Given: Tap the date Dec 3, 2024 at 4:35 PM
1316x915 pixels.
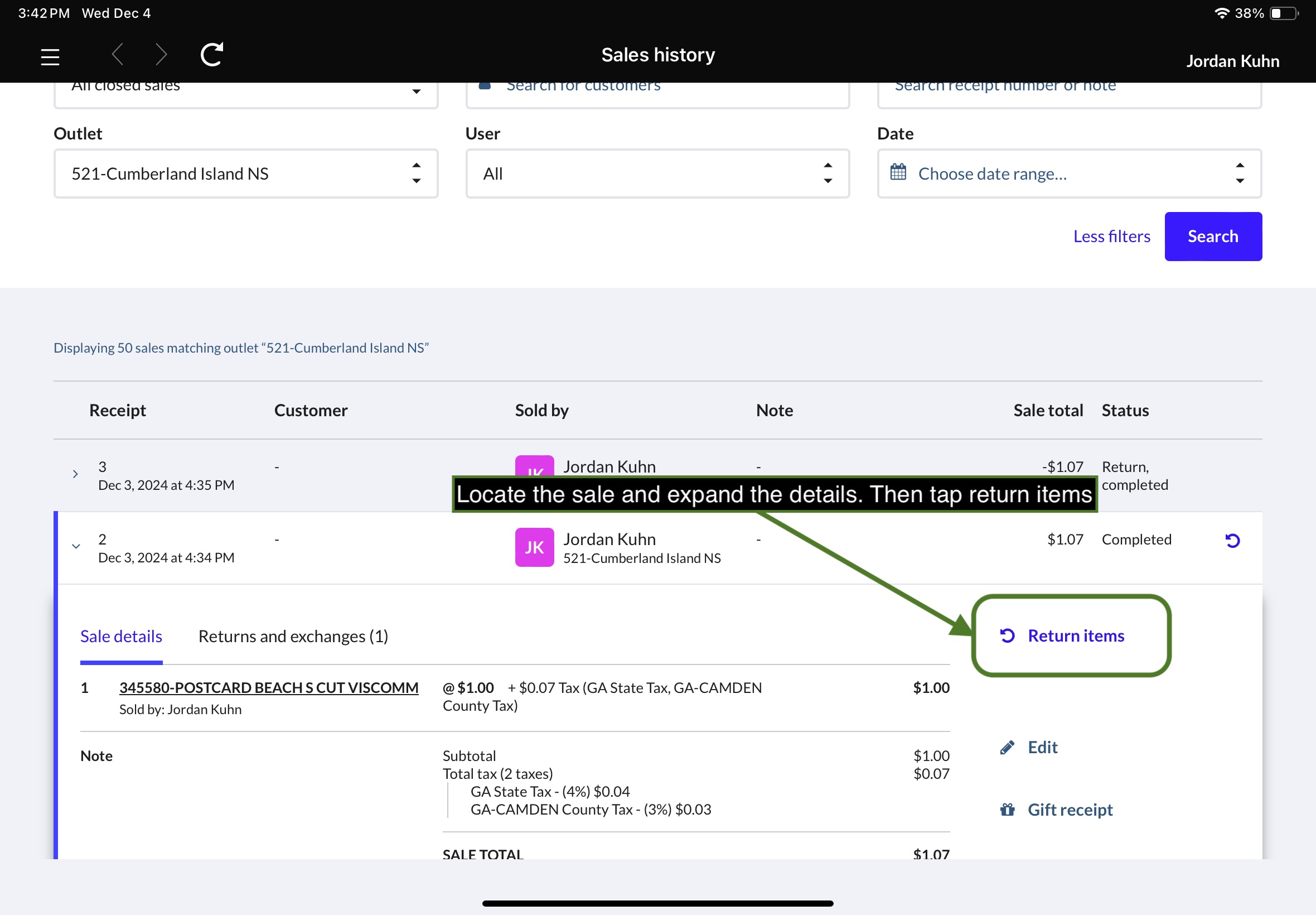Looking at the screenshot, I should [x=166, y=485].
